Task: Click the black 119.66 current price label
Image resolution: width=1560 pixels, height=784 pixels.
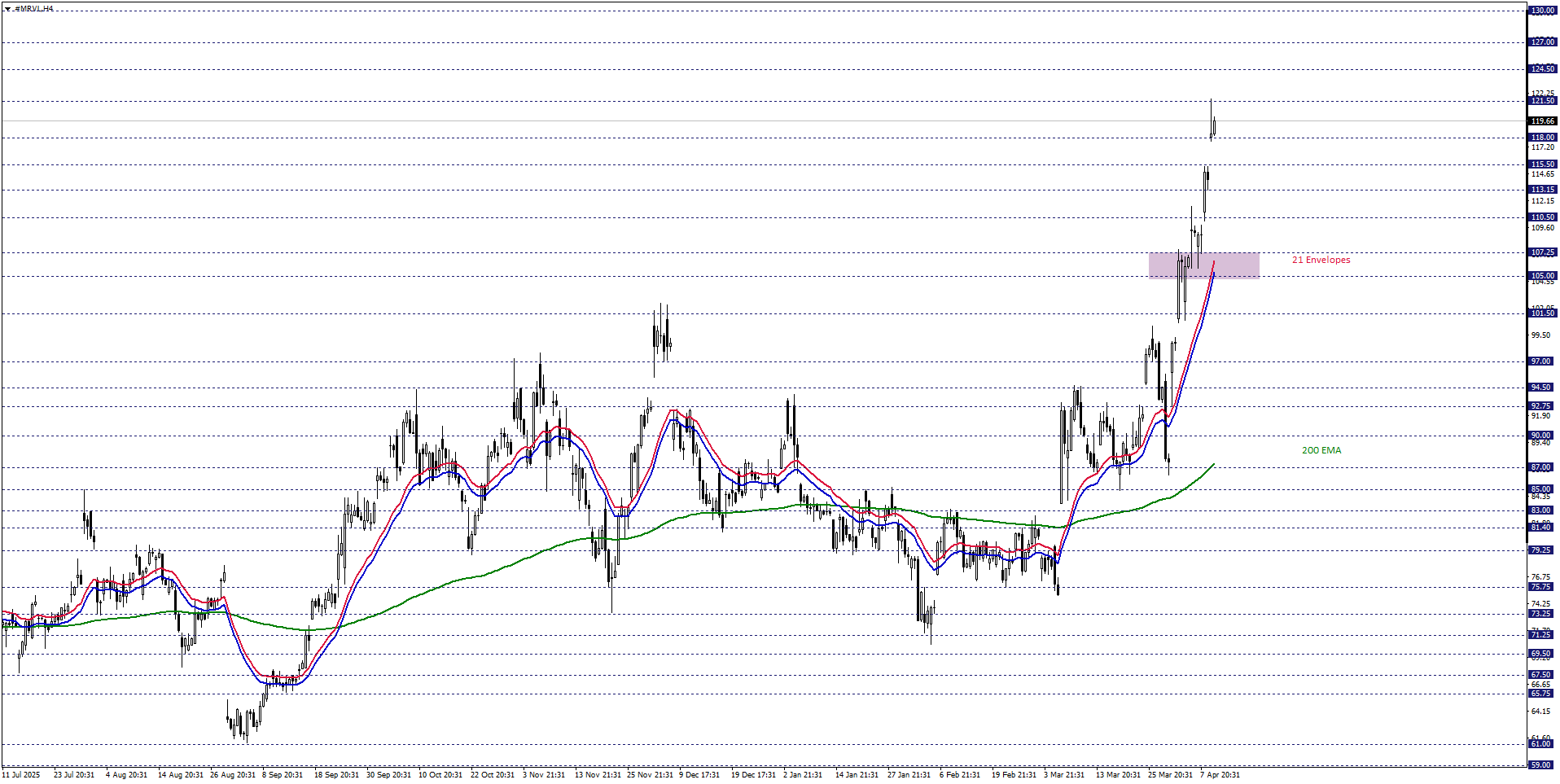Action: pyautogui.click(x=1542, y=121)
